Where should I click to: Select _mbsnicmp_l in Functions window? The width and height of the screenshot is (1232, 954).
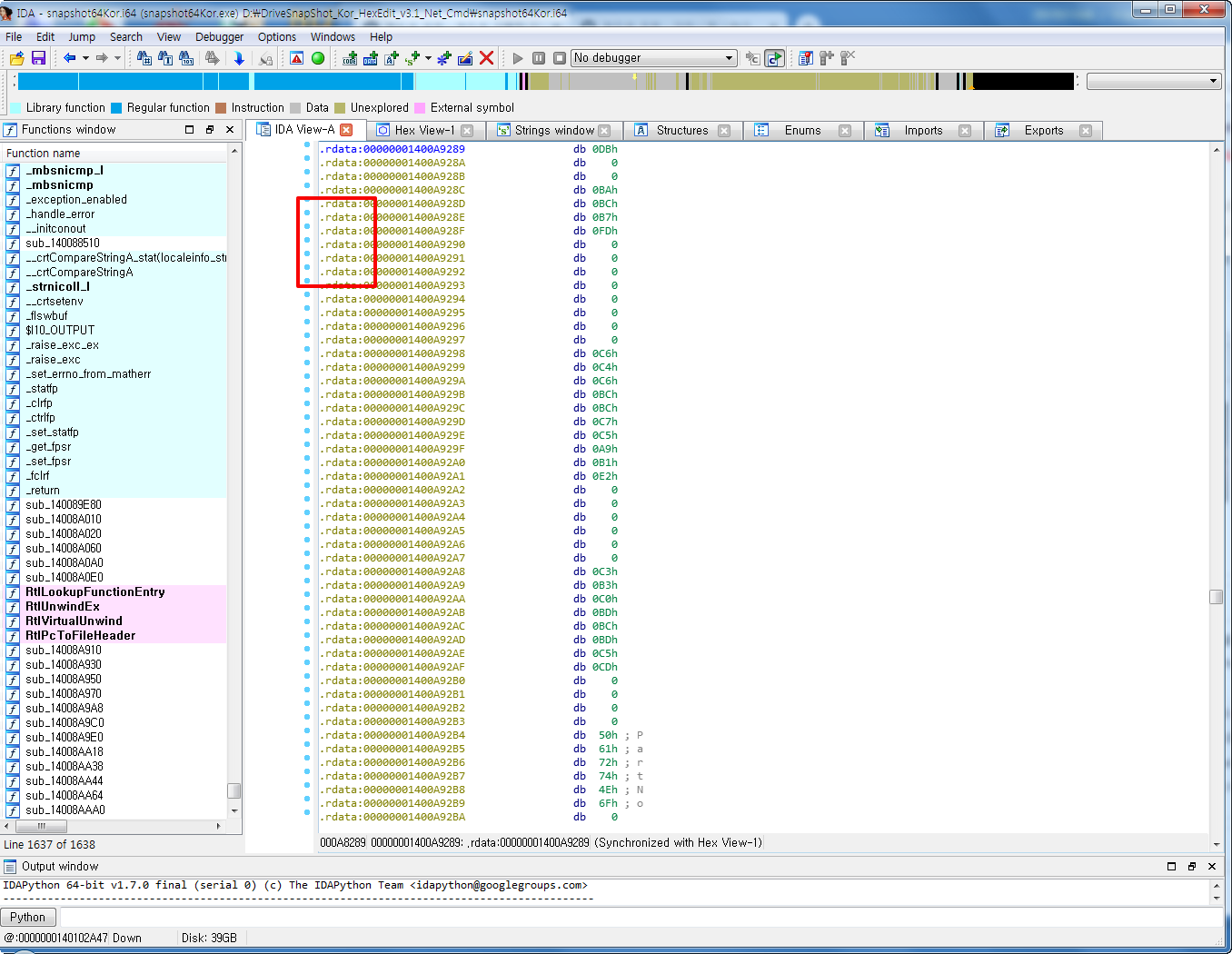coord(65,171)
